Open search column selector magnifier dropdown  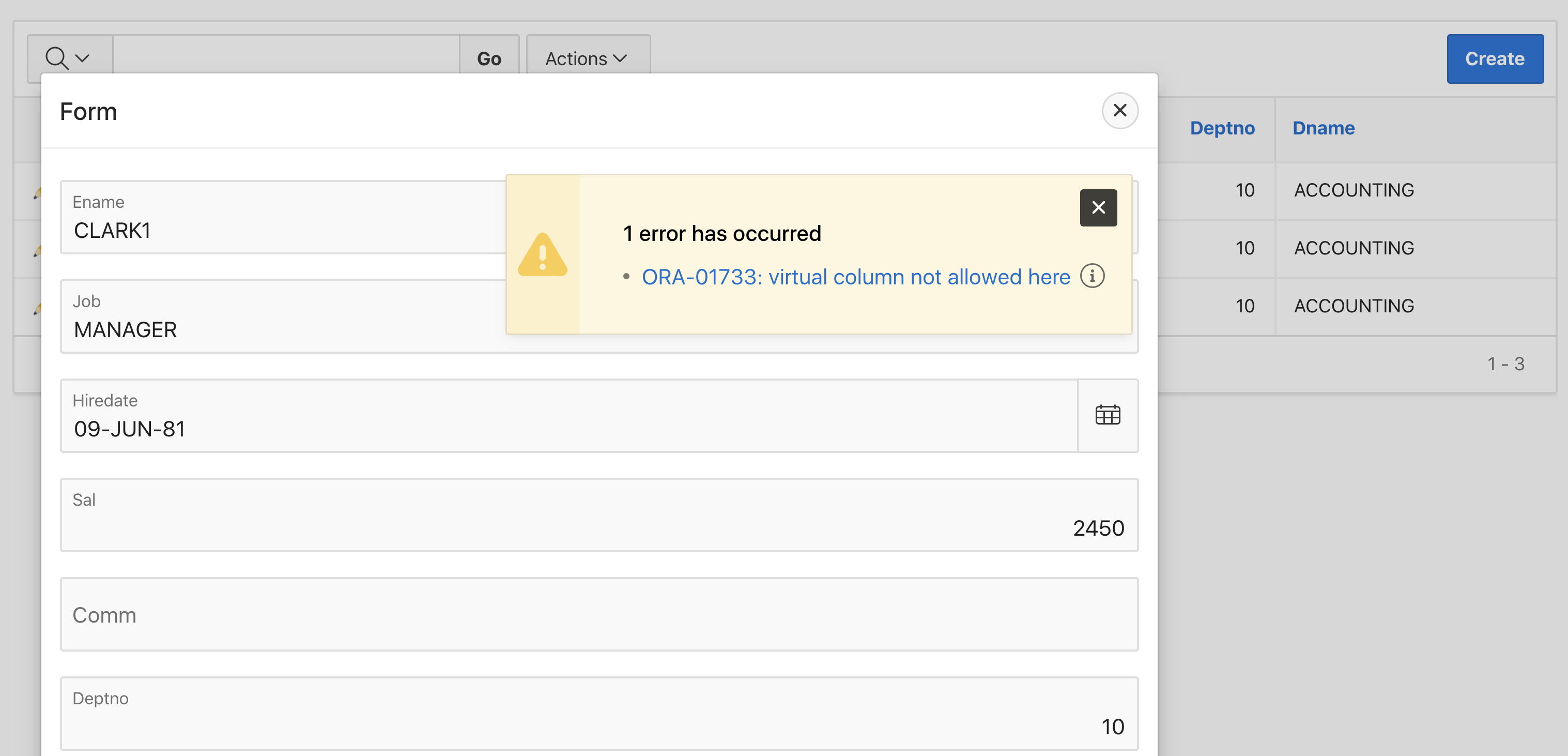click(x=69, y=58)
